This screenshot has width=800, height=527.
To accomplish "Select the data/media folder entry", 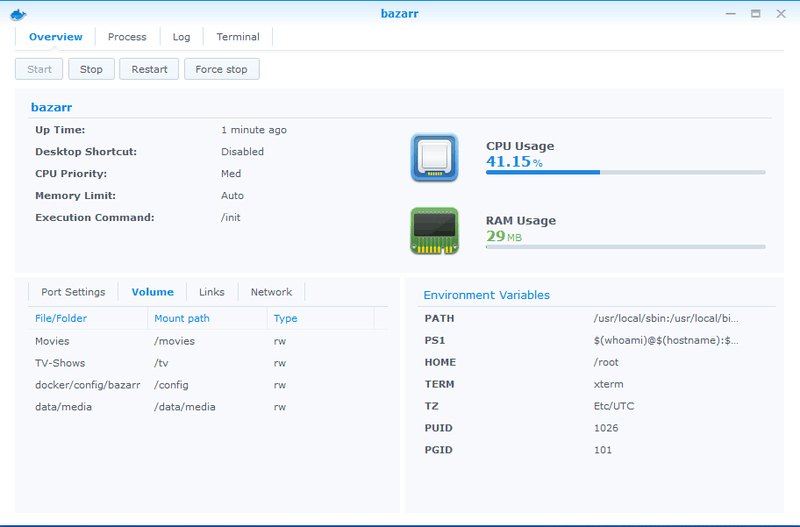I will 63,407.
